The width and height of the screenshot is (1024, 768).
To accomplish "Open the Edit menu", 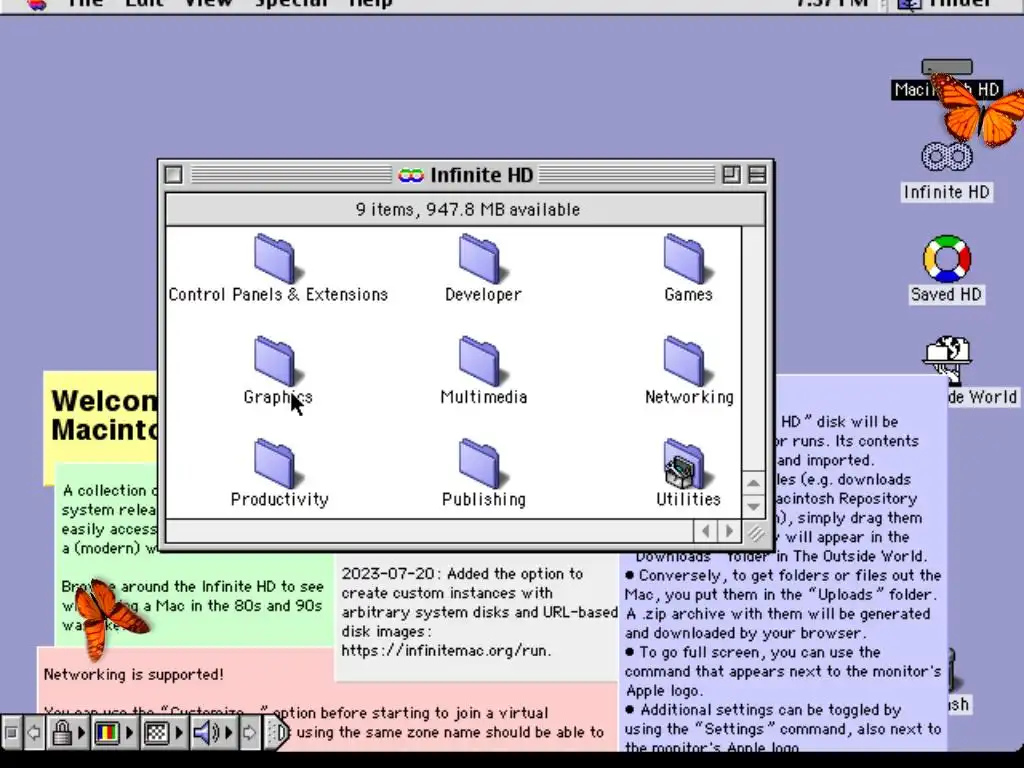I will [144, 3].
